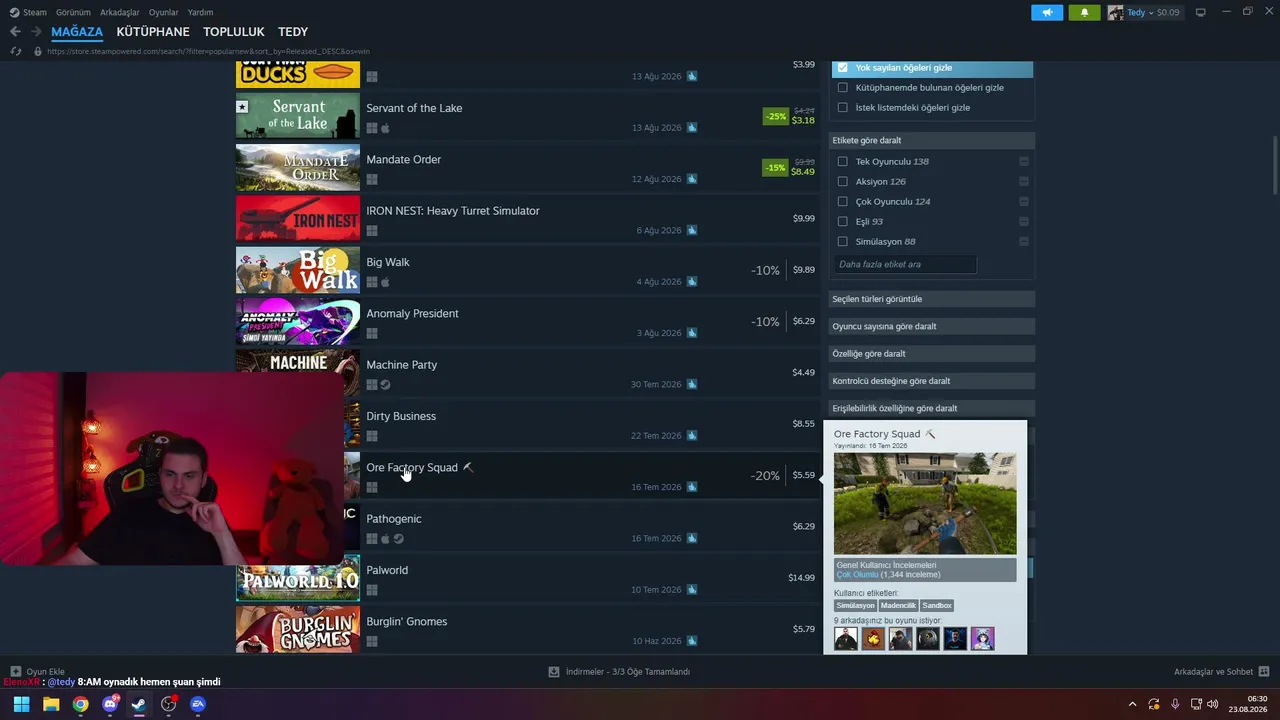Click the store URL address bar
The height and width of the screenshot is (720, 1280).
point(208,51)
